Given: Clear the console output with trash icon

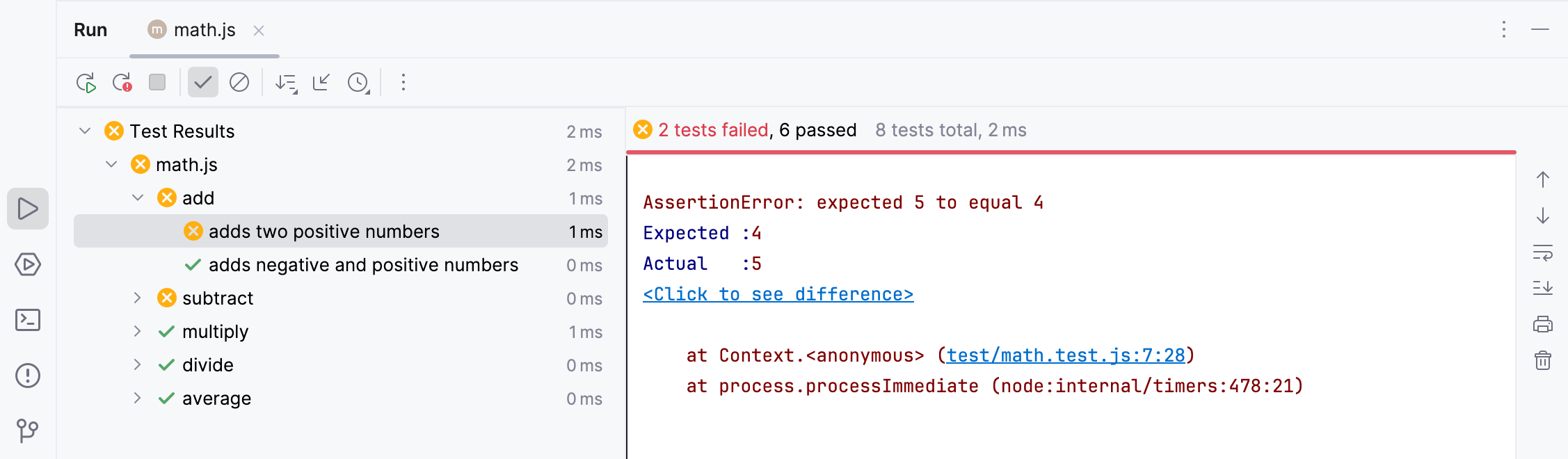Looking at the screenshot, I should pos(1543,360).
